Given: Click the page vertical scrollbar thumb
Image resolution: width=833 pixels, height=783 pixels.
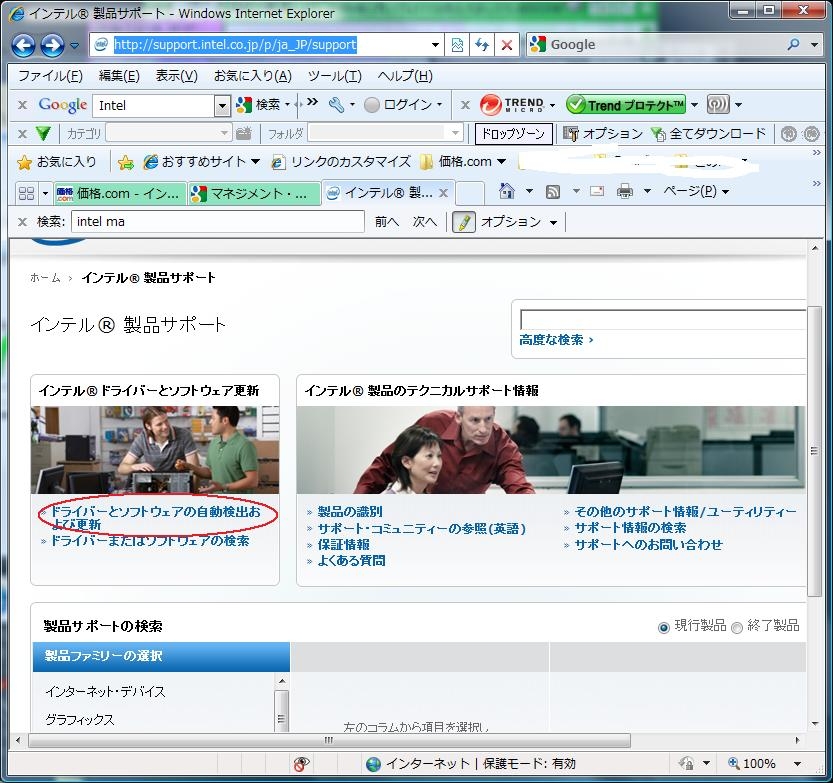Looking at the screenshot, I should click(x=814, y=450).
